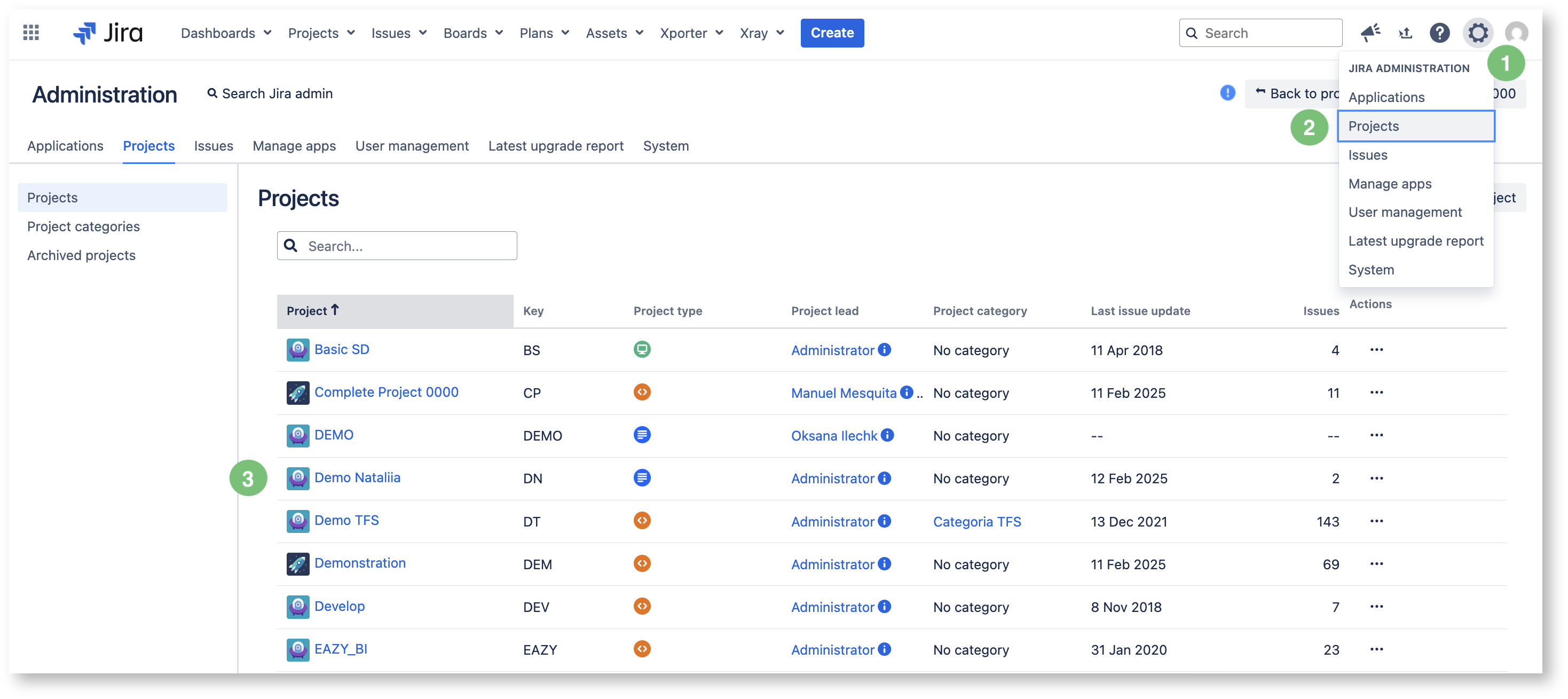The height and width of the screenshot is (699, 1568).
Task: Click the share/export icon in header
Action: [1406, 33]
